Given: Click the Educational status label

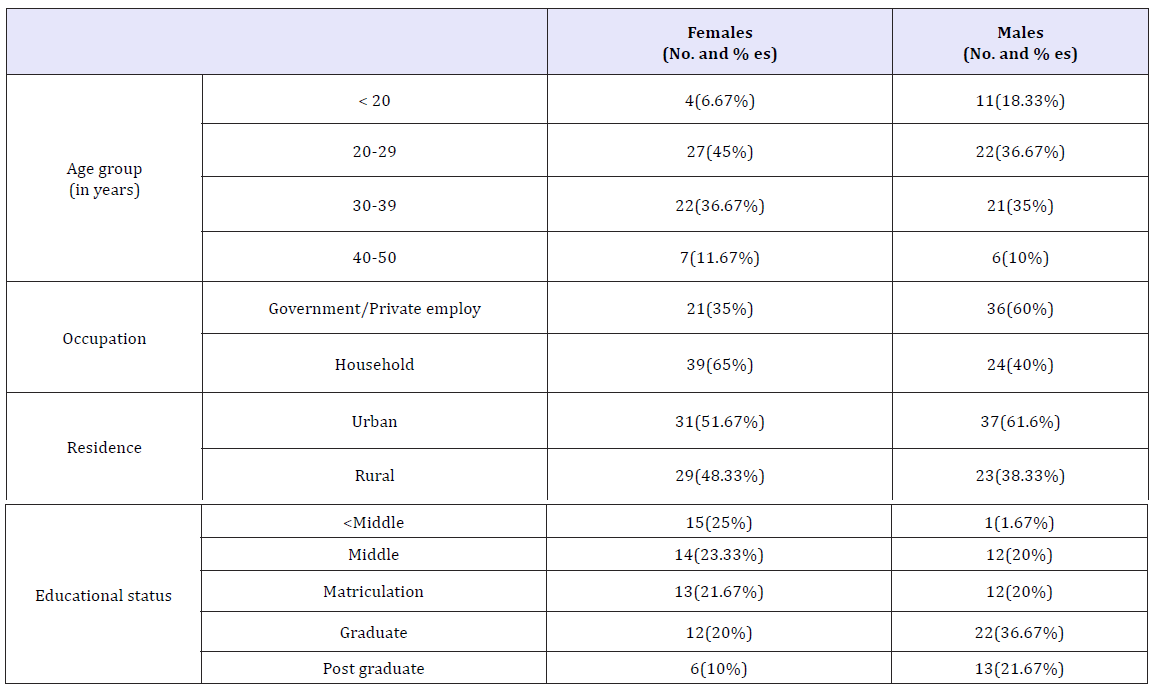Looking at the screenshot, I should coord(103,596).
